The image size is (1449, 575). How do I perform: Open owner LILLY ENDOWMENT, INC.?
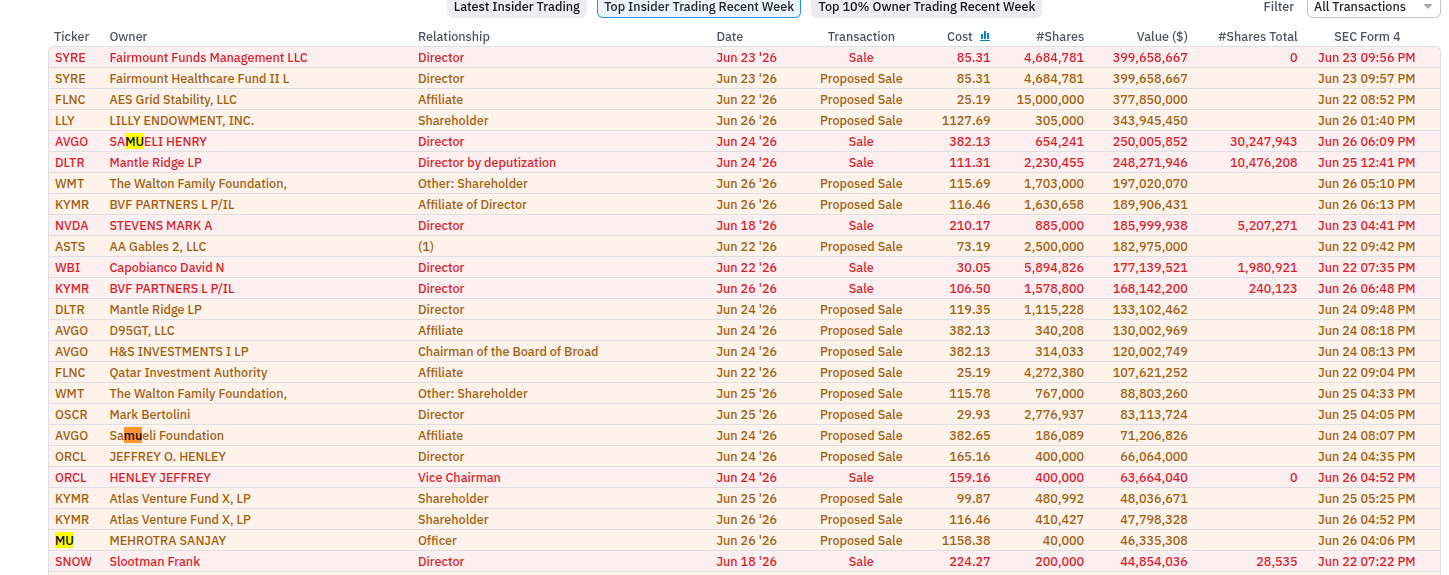pos(181,120)
